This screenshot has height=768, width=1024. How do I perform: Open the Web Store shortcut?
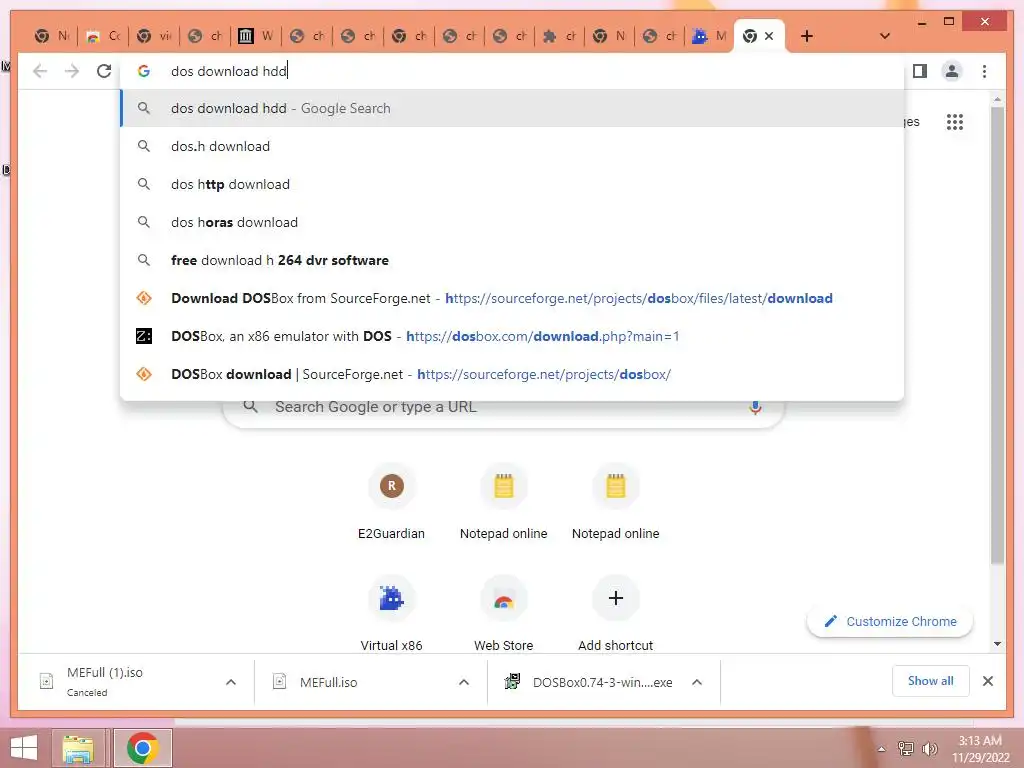(x=504, y=614)
